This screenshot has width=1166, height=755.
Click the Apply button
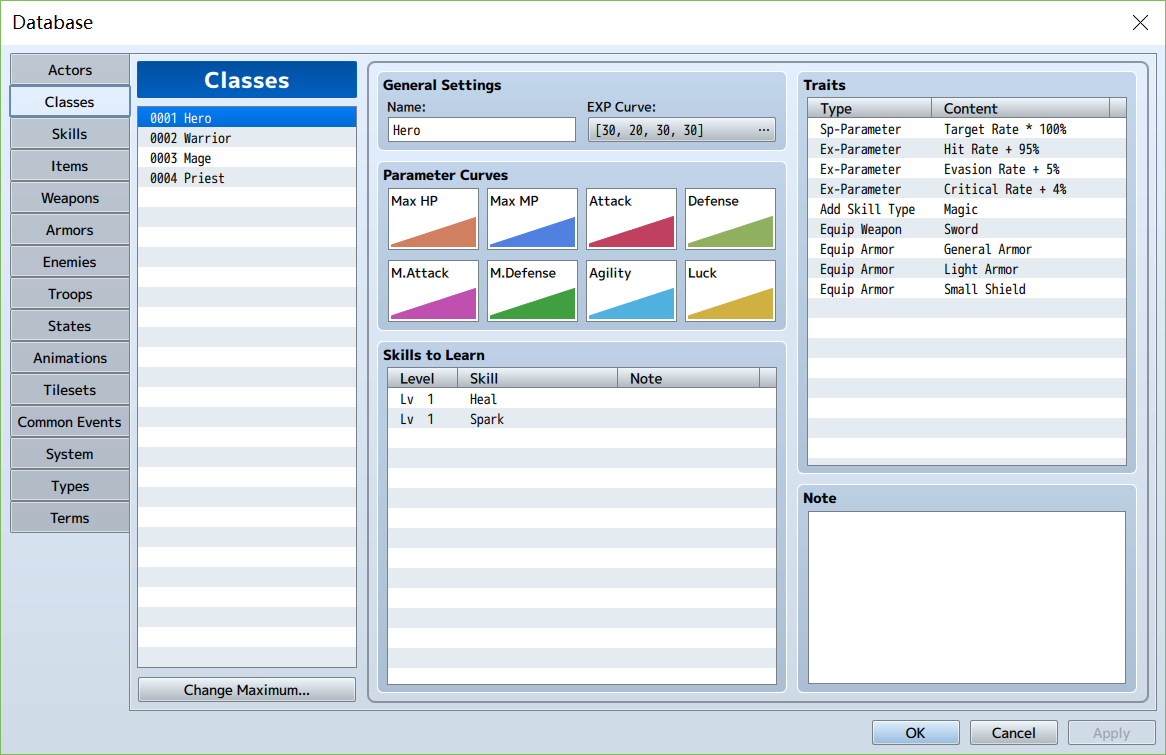click(x=1112, y=733)
